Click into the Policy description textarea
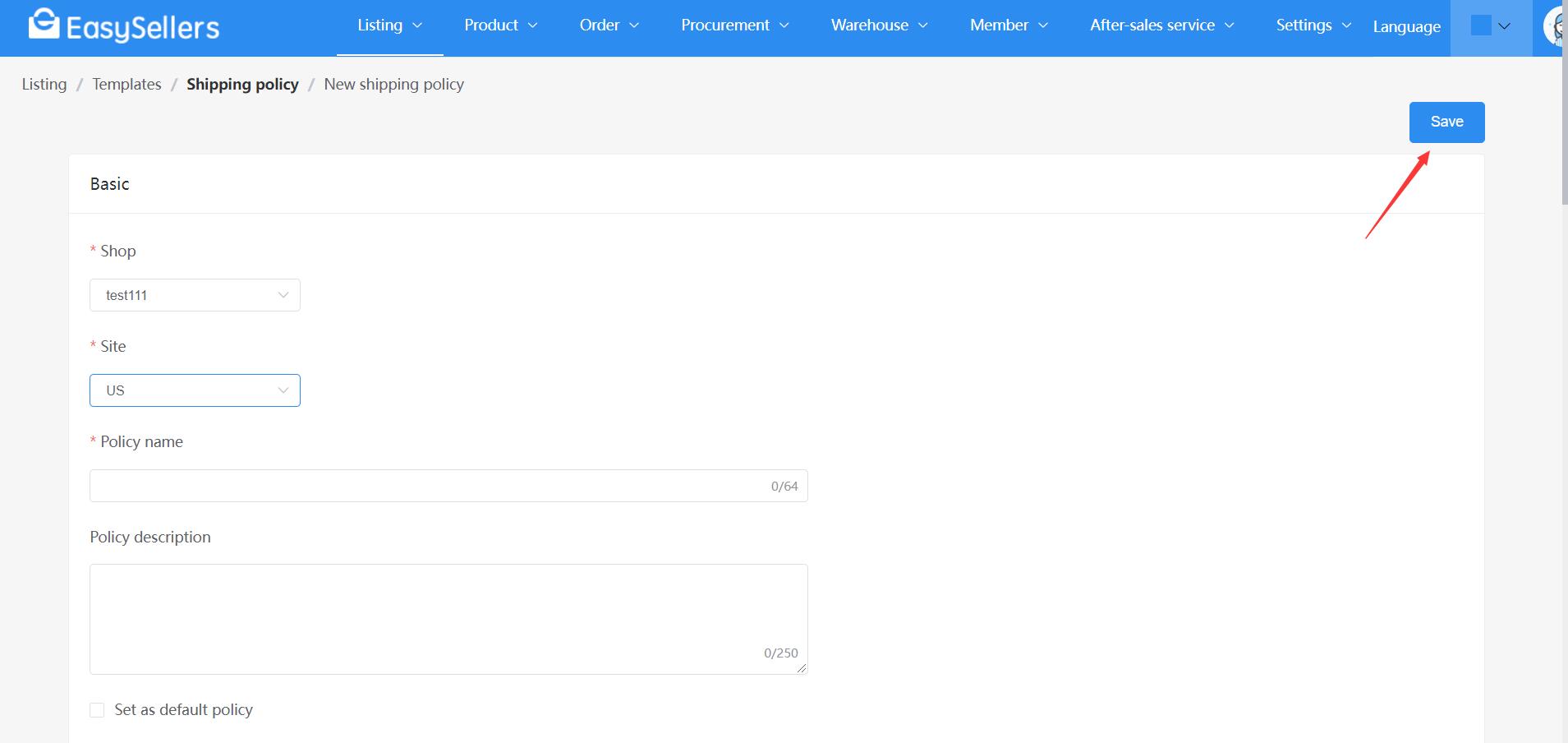The height and width of the screenshot is (743, 1568). pos(448,618)
